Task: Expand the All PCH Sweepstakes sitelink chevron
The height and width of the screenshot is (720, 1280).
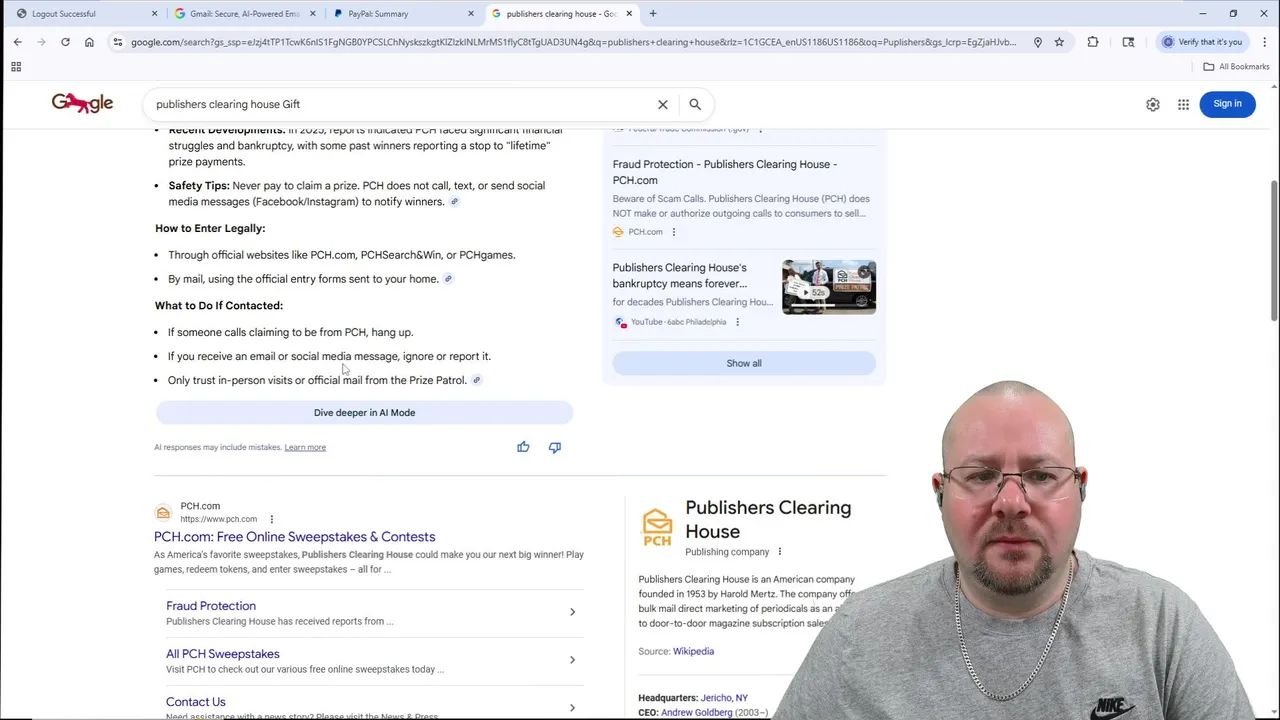Action: pyautogui.click(x=572, y=660)
